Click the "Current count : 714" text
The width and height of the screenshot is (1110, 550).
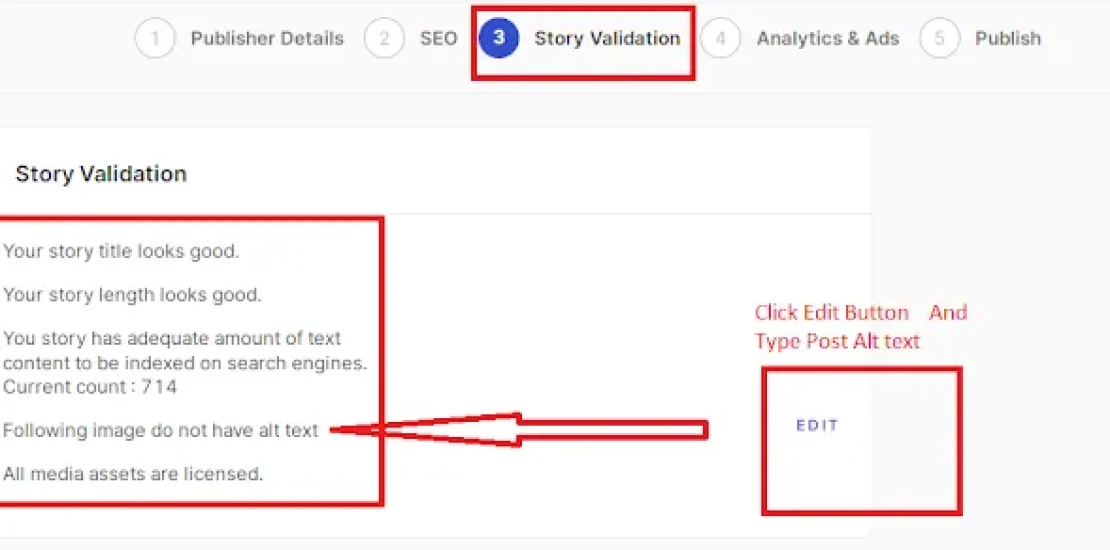(x=90, y=386)
